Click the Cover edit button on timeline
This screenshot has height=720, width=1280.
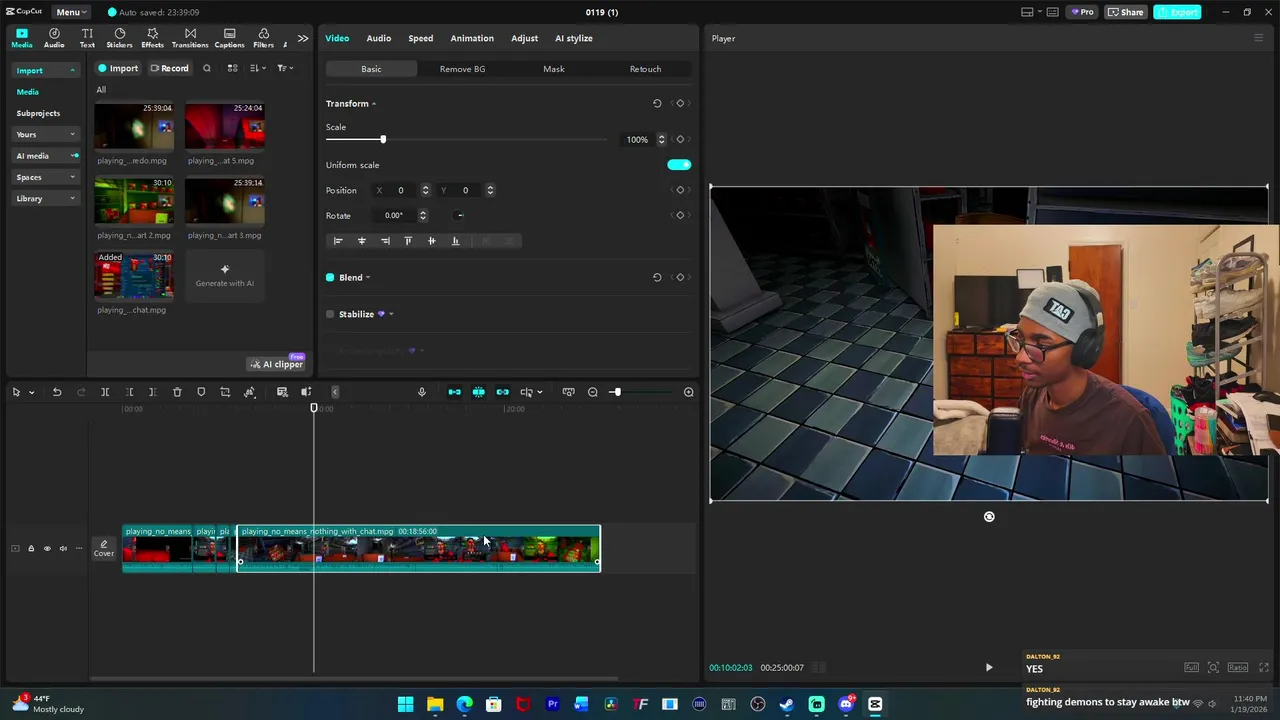(x=104, y=548)
